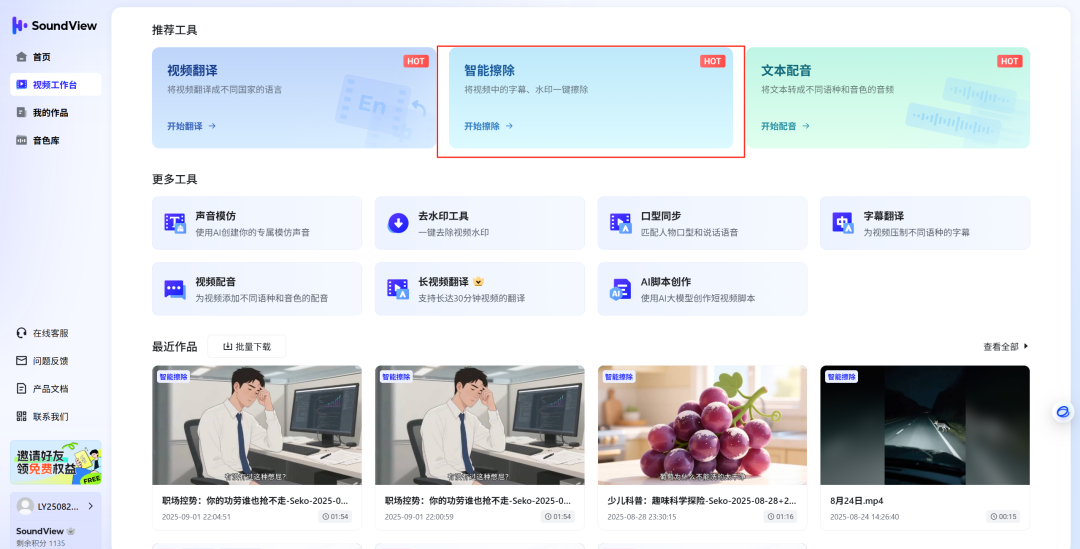
Task: Click the 我的作品 file icon
Action: [21, 112]
